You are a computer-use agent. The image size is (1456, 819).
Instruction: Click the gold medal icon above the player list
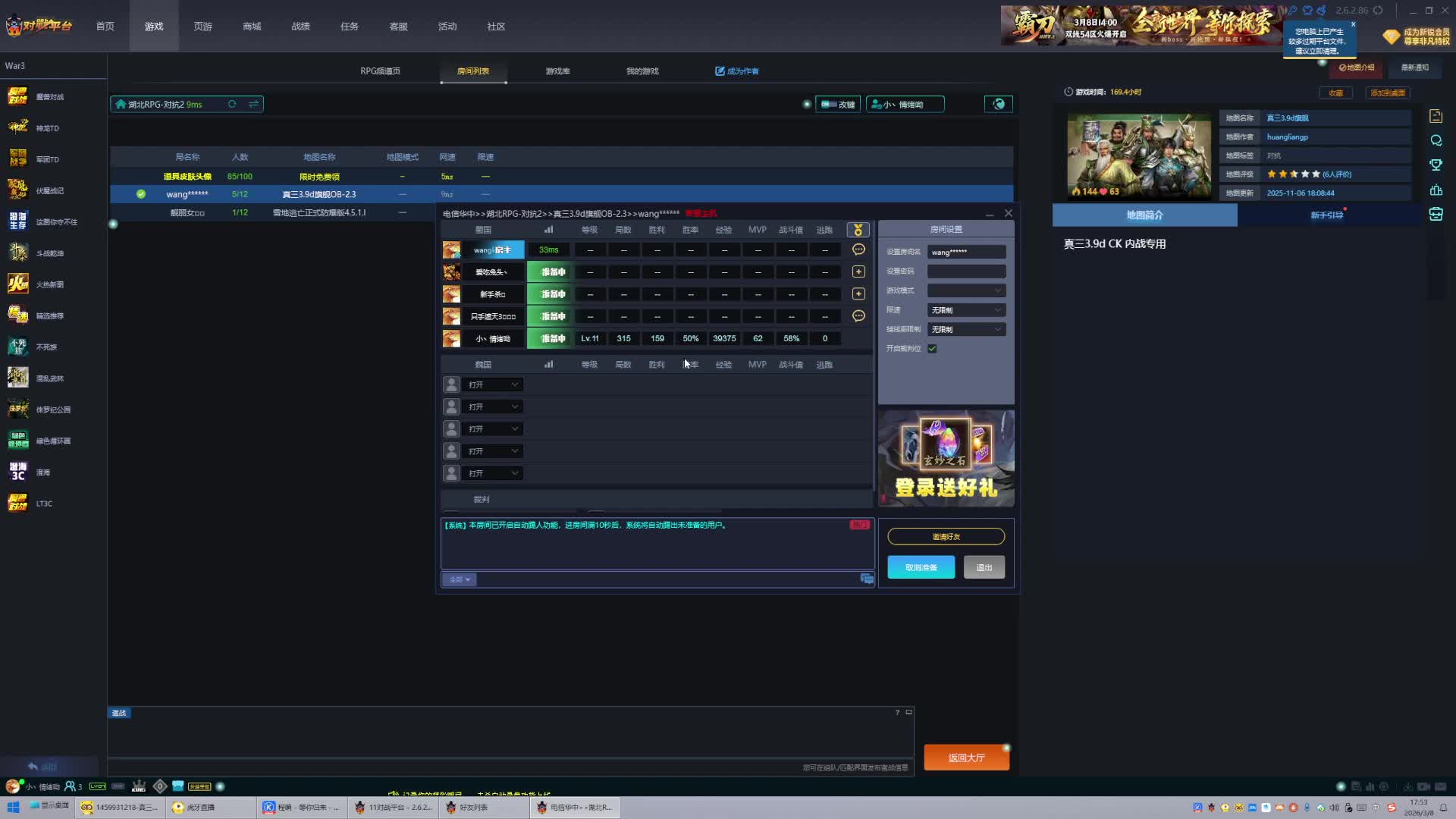[x=858, y=230]
